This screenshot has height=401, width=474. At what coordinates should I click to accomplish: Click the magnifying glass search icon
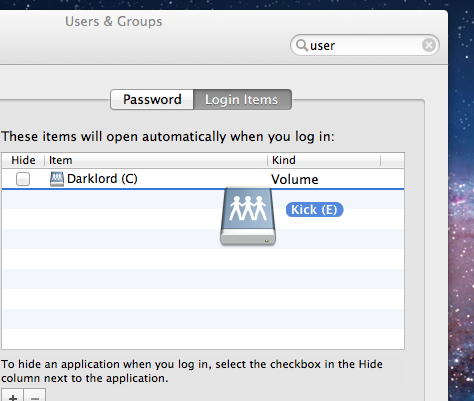302,45
